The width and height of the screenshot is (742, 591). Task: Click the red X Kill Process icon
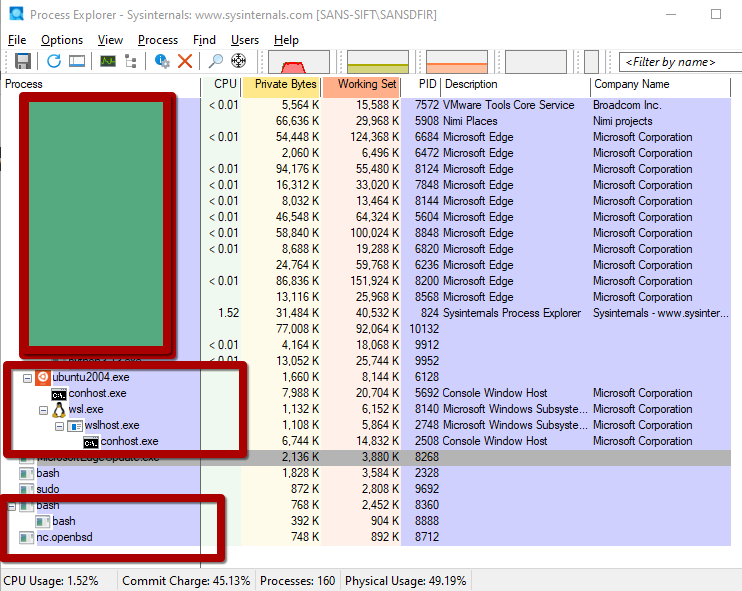[185, 62]
